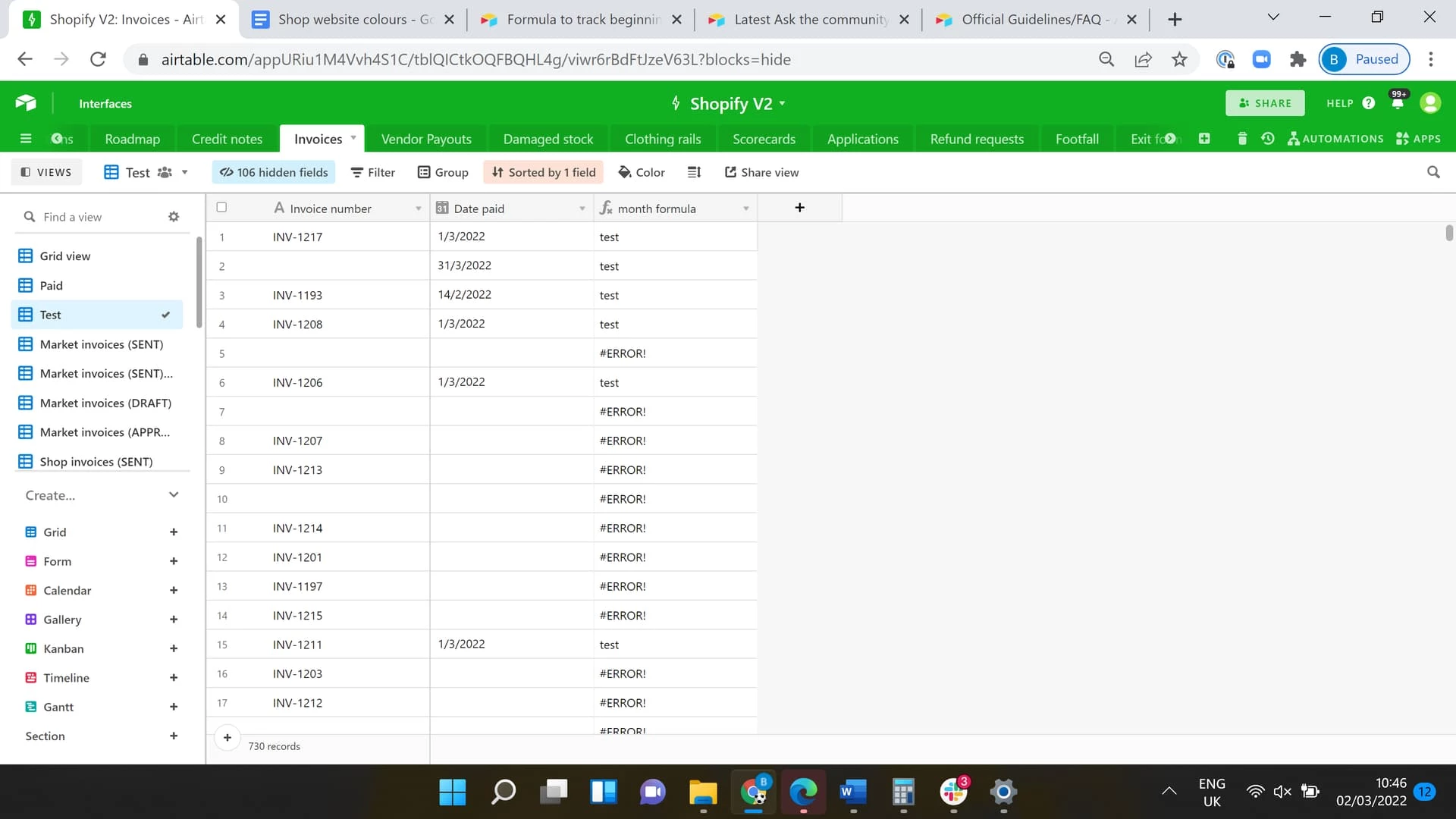
Task: Toggle the VIEWS sidebar
Action: pyautogui.click(x=46, y=172)
